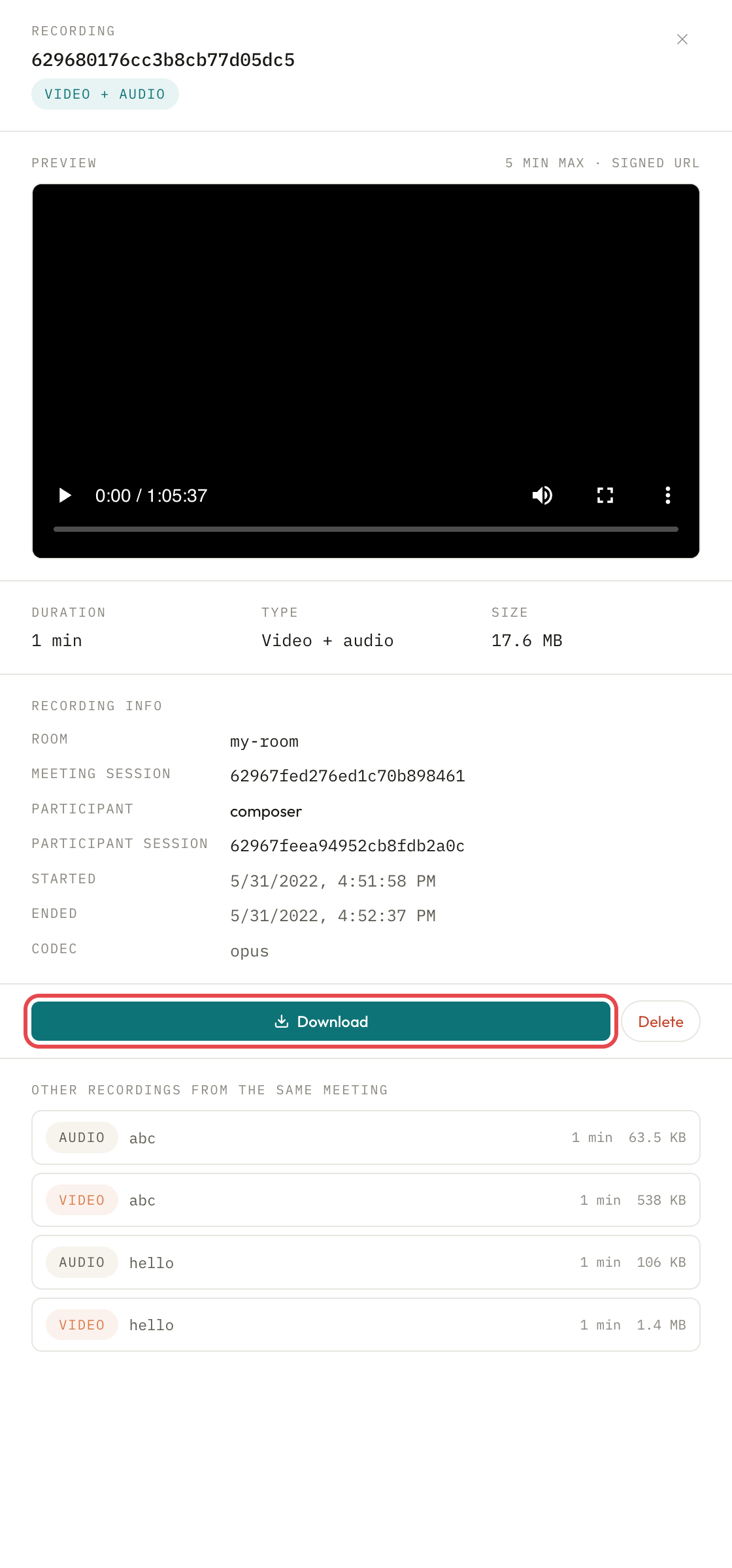Click the duration value 1 min
This screenshot has height=1568, width=732.
[57, 640]
